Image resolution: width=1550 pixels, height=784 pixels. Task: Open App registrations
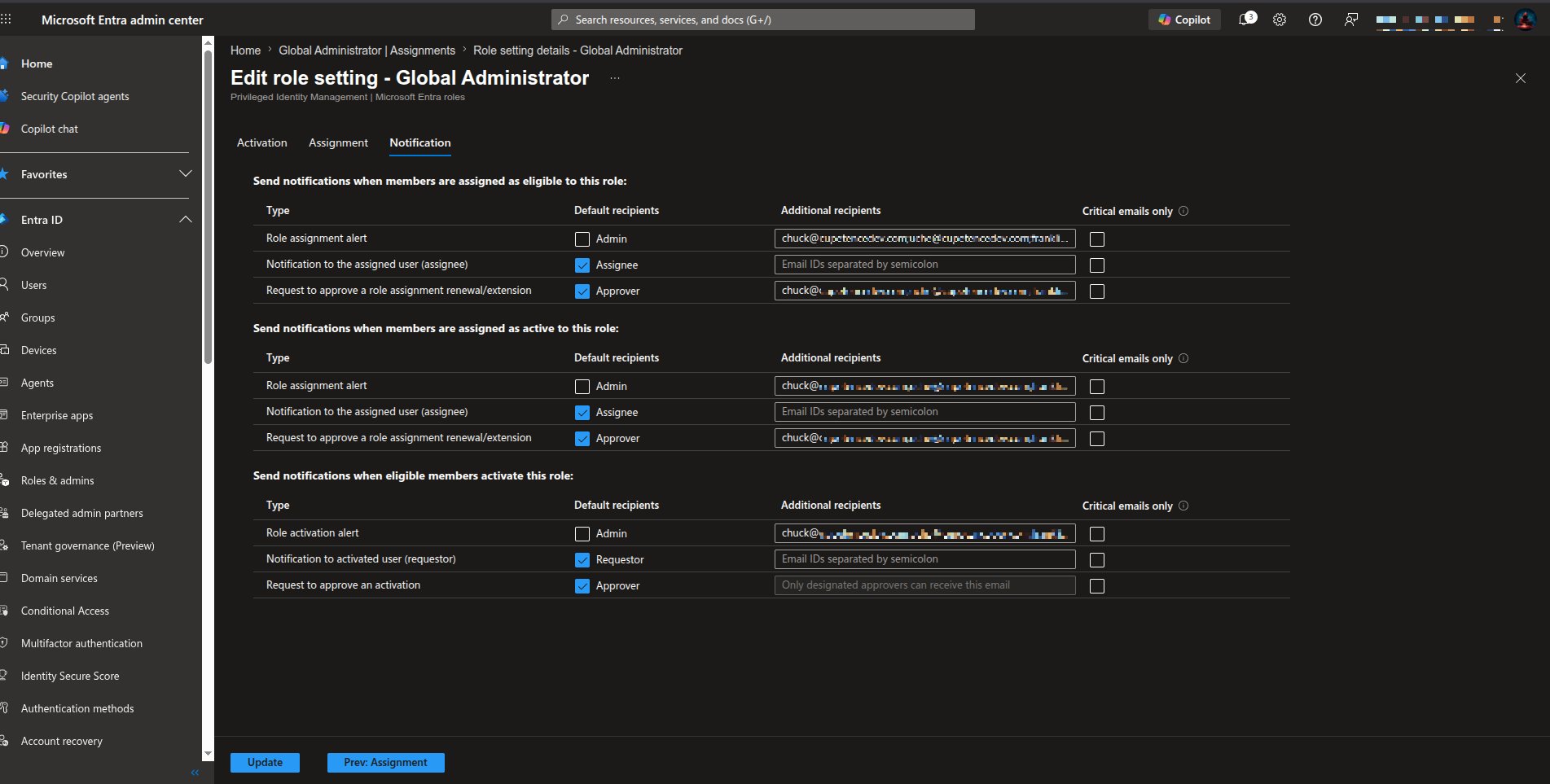[61, 448]
